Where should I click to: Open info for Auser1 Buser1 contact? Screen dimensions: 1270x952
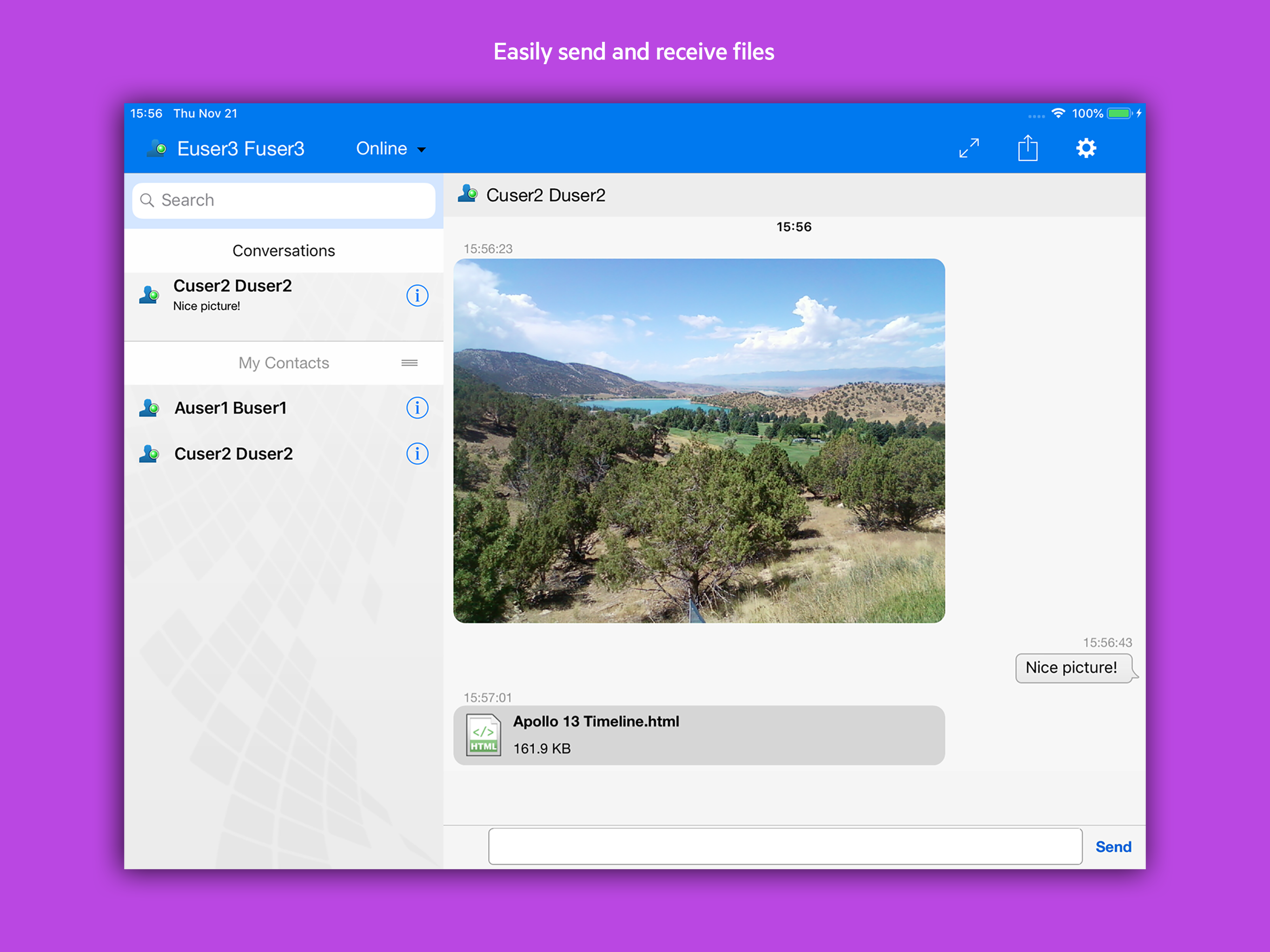point(417,408)
